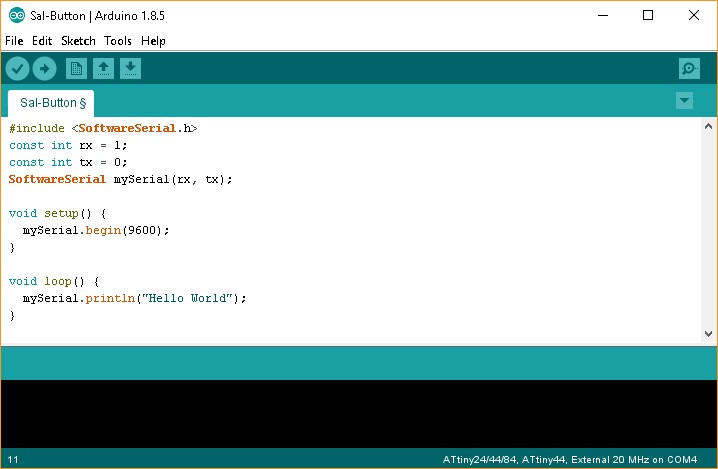Click the Save sketch down-arrow icon
Image resolution: width=718 pixels, height=469 pixels.
[131, 69]
